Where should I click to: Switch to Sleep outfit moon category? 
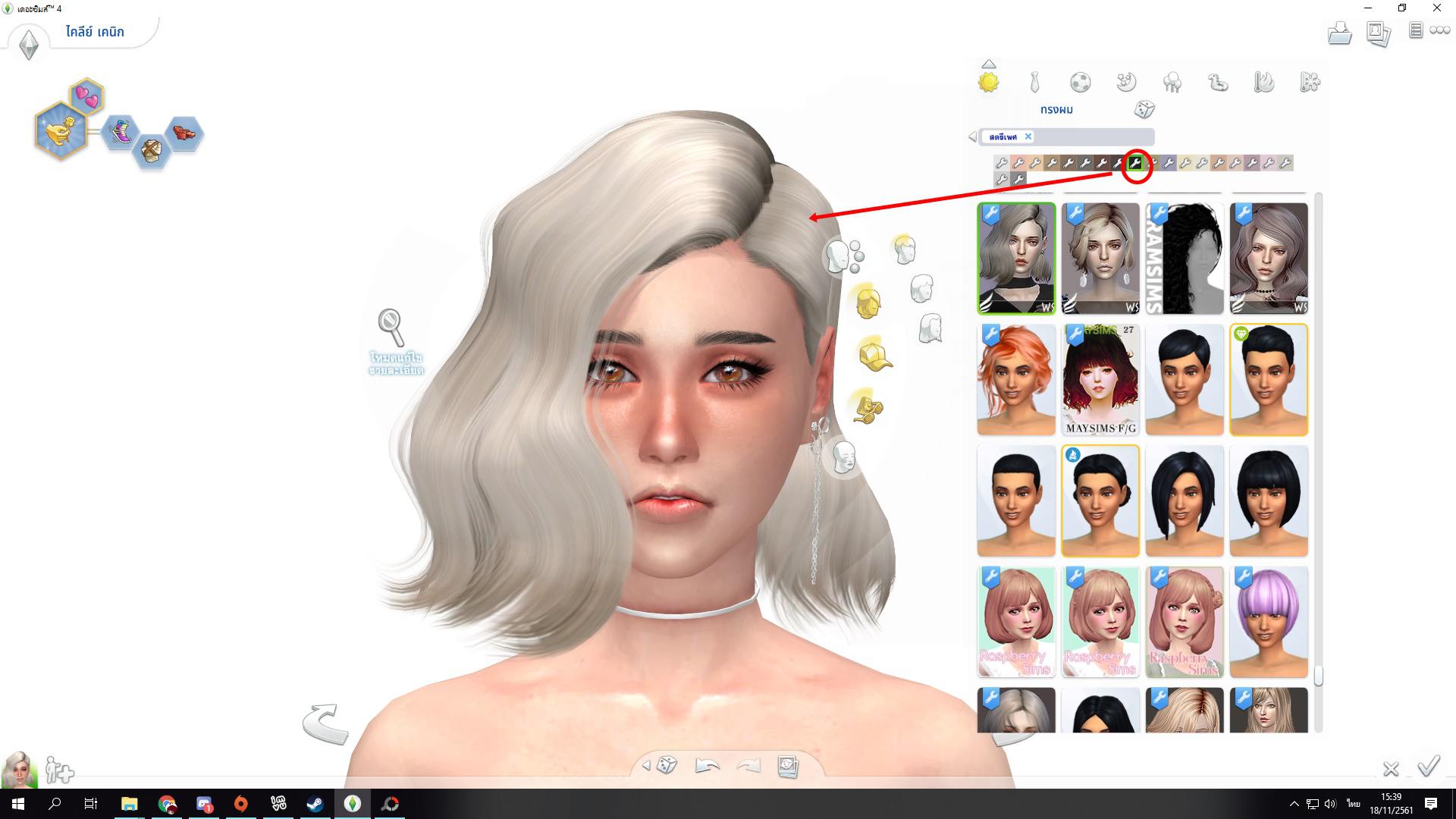1127,82
